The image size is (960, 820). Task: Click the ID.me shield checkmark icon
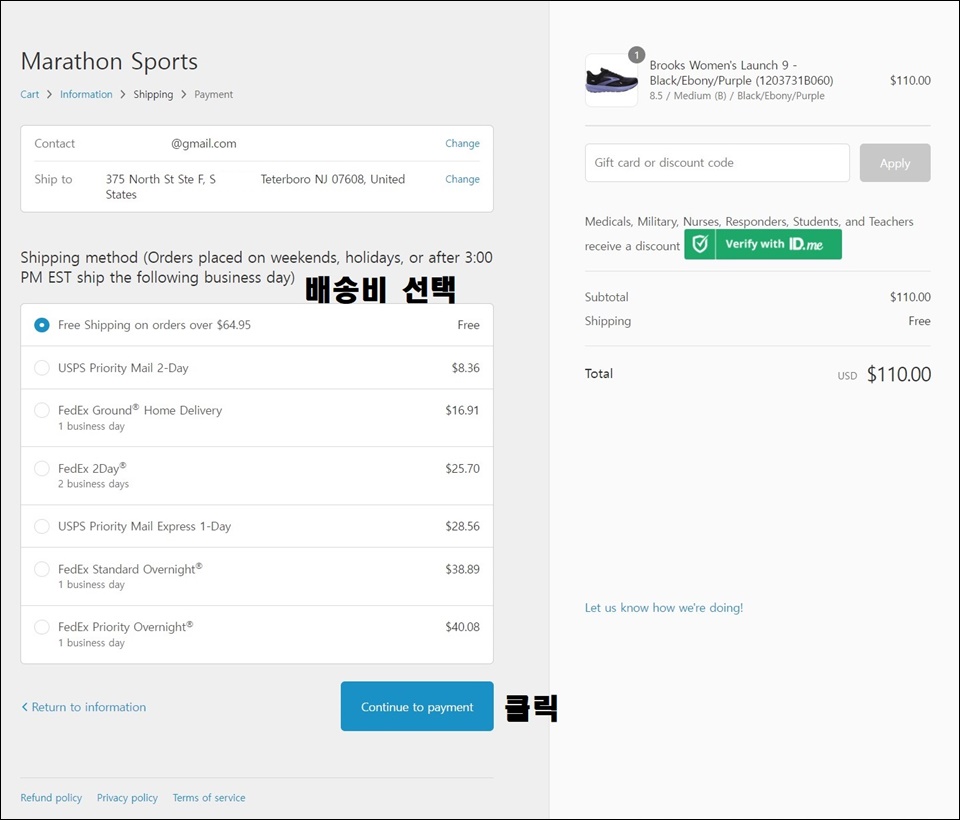point(700,244)
